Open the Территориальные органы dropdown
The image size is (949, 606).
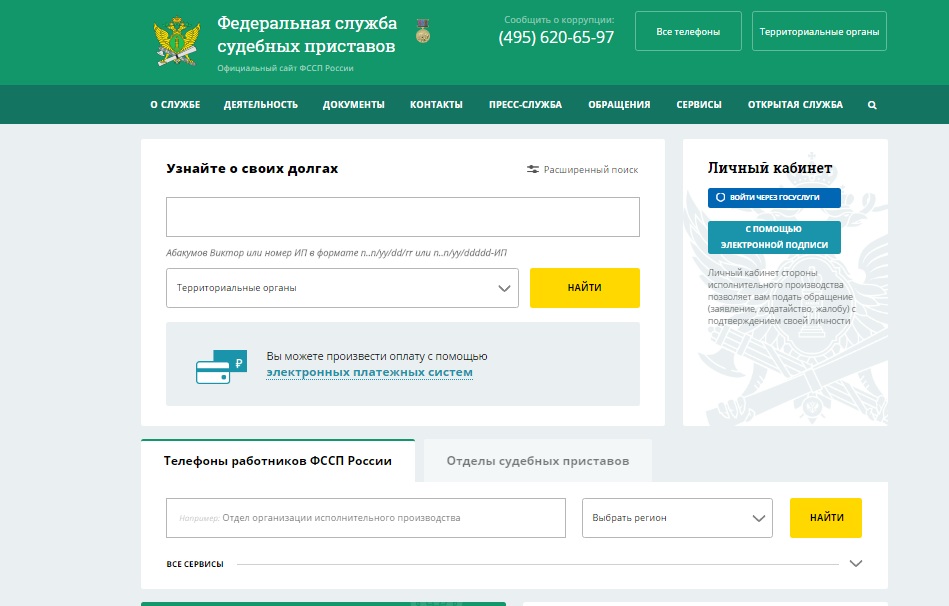click(342, 288)
